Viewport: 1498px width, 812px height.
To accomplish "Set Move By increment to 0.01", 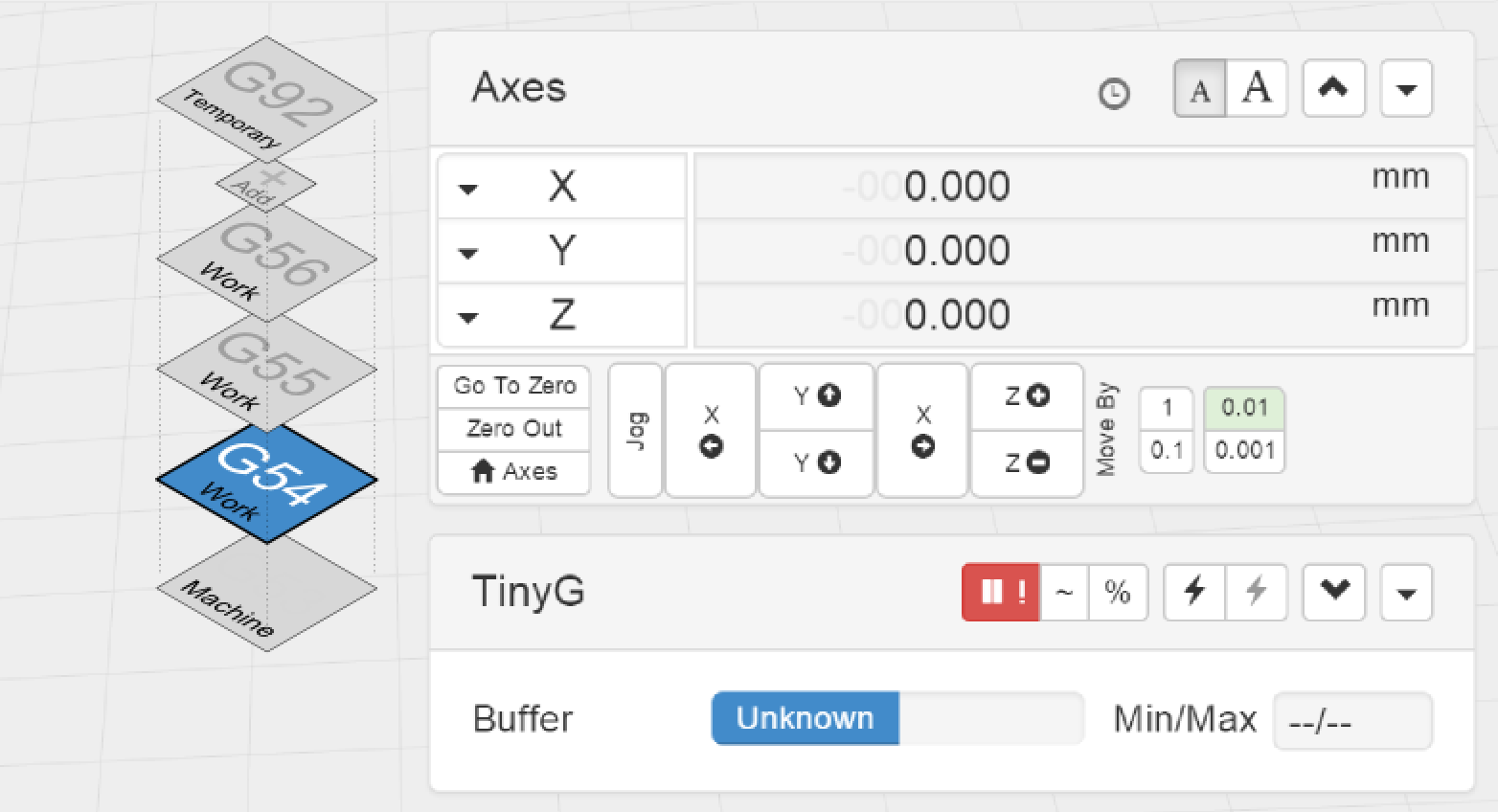I will point(1244,408).
